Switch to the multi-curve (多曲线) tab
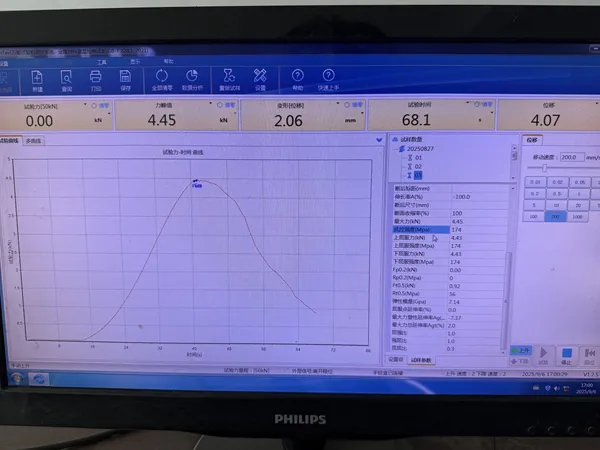This screenshot has height=450, width=600. (33, 141)
